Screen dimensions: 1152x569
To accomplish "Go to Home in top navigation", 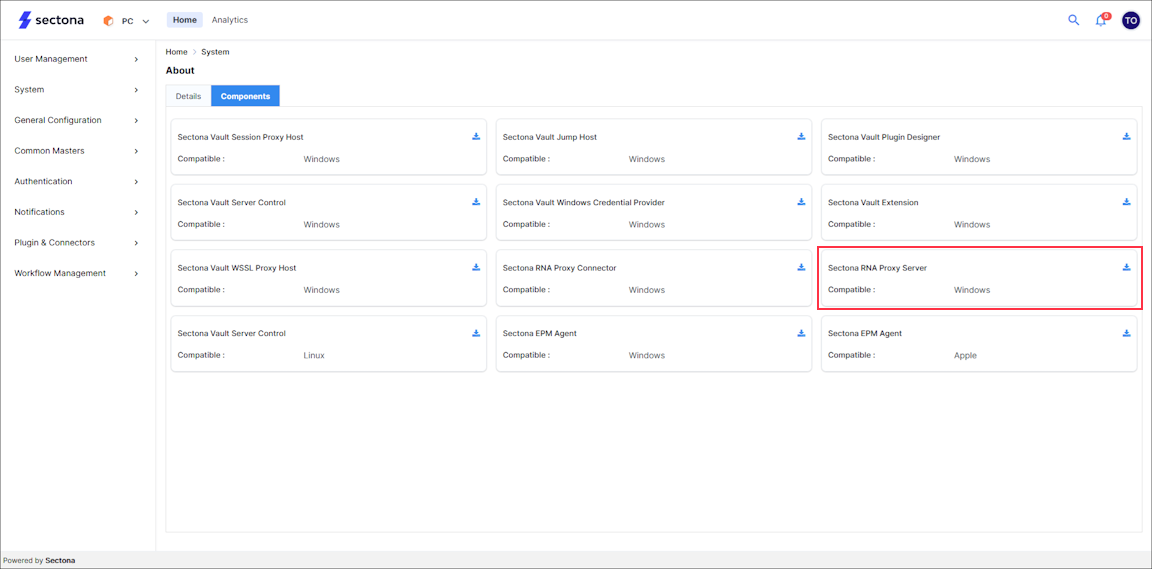I will pyautogui.click(x=184, y=20).
